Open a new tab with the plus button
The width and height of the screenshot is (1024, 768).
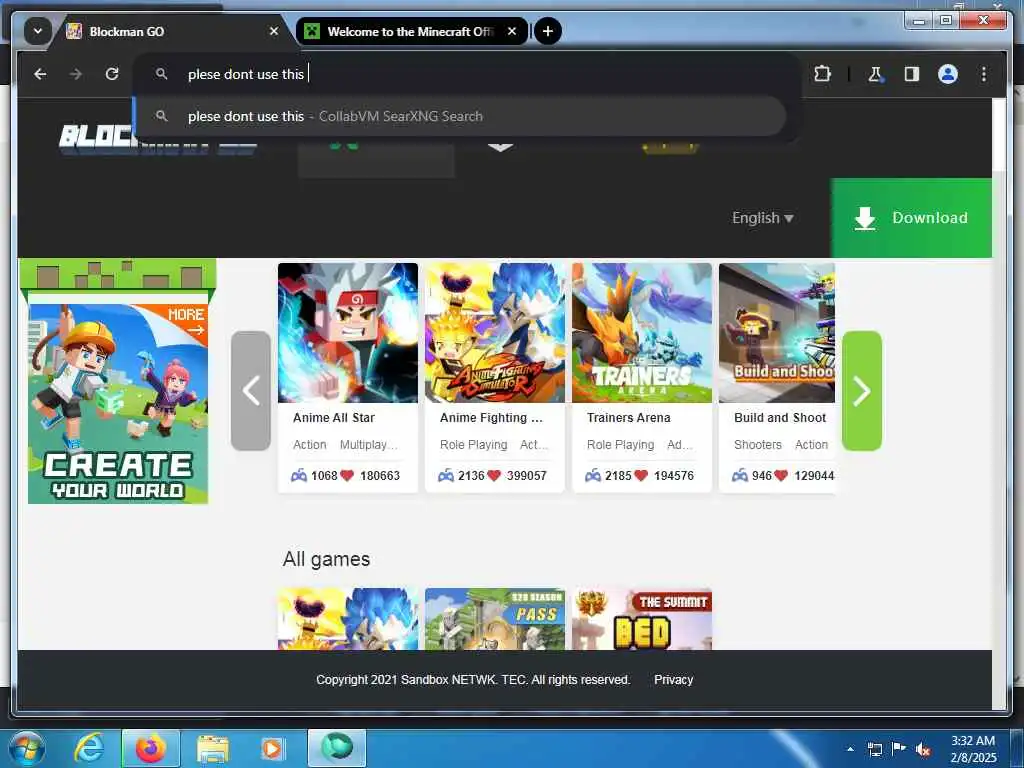click(548, 31)
